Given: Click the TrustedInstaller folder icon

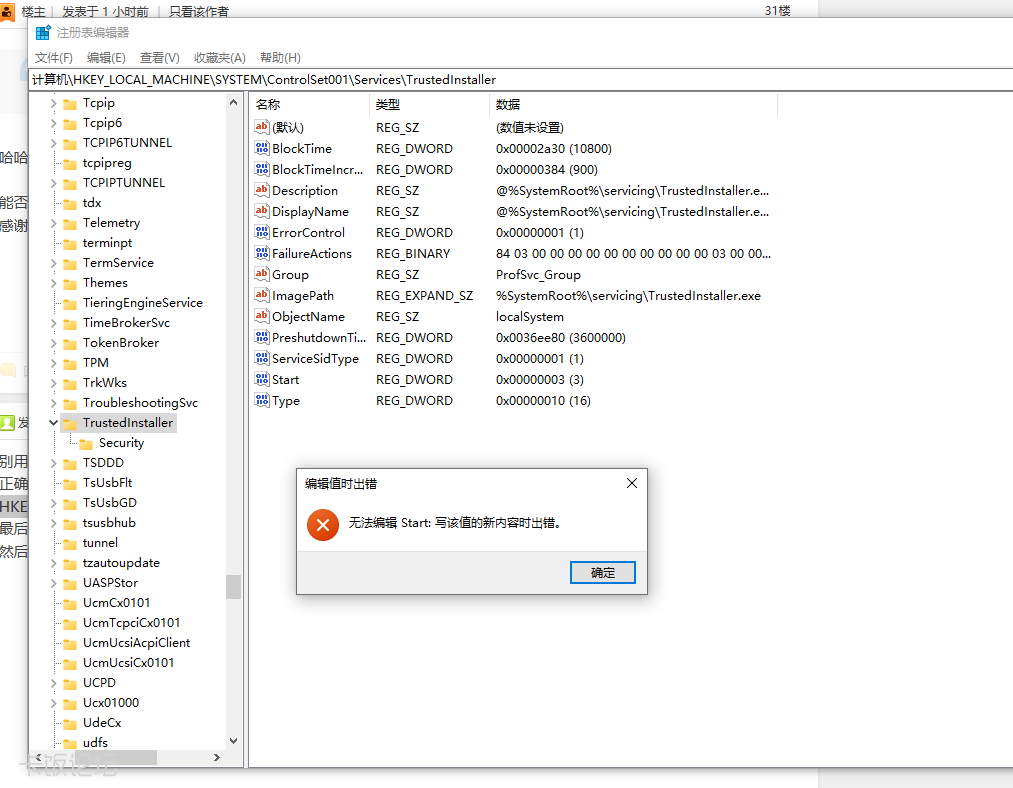Looking at the screenshot, I should coord(70,423).
